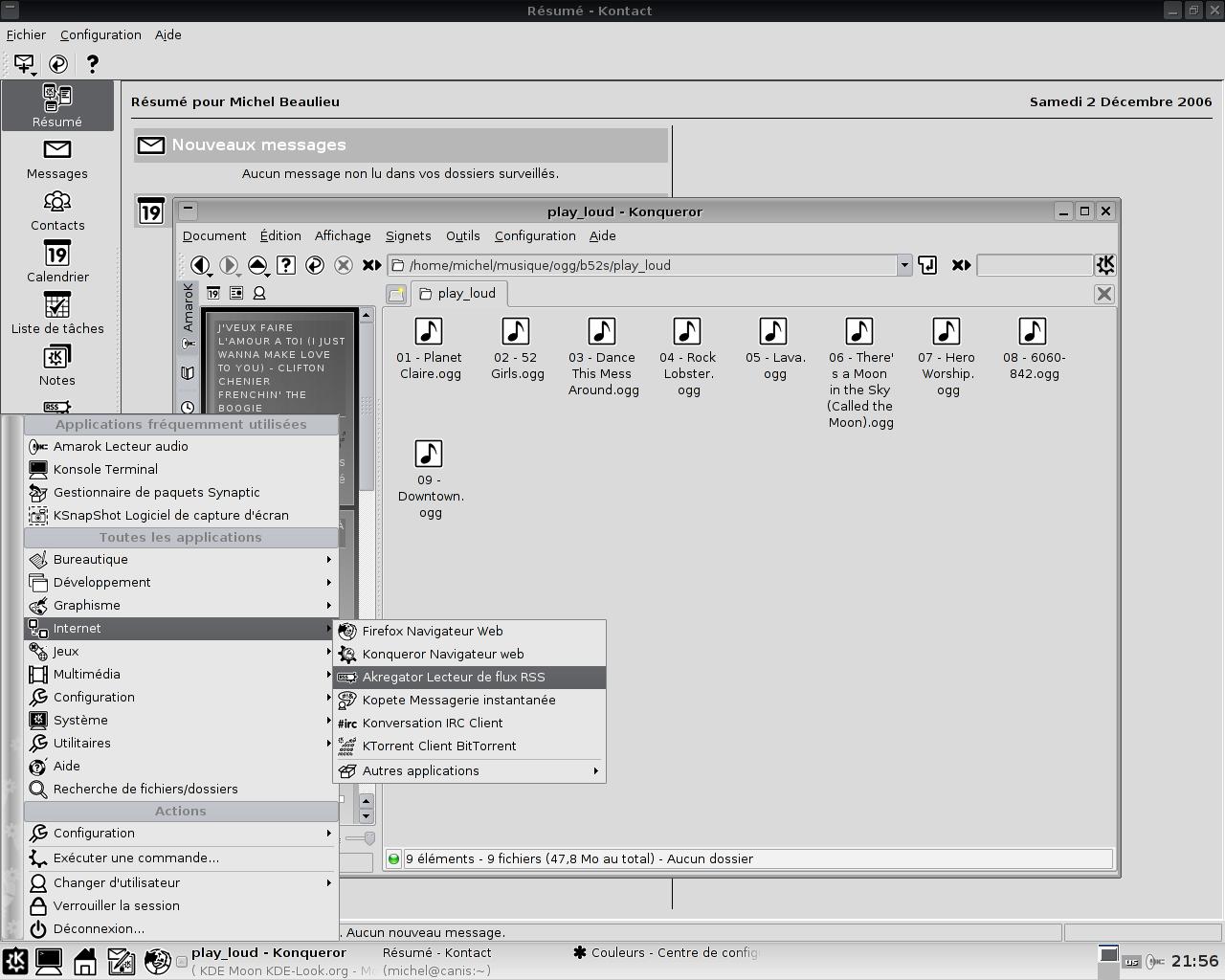This screenshot has width=1225, height=980.
Task: Go back in Konqueror
Action: [x=200, y=265]
